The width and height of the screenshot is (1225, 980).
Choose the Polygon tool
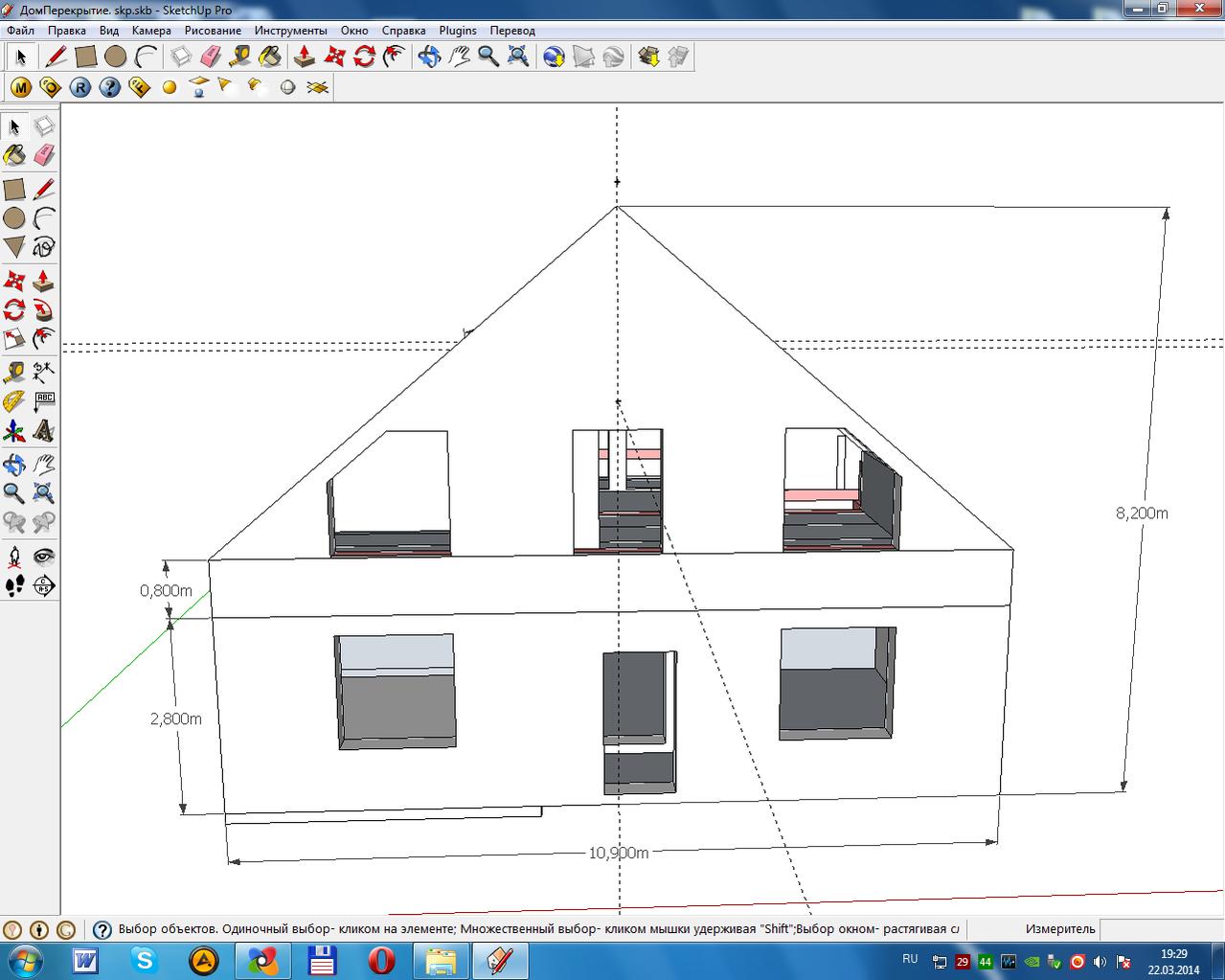[x=14, y=246]
